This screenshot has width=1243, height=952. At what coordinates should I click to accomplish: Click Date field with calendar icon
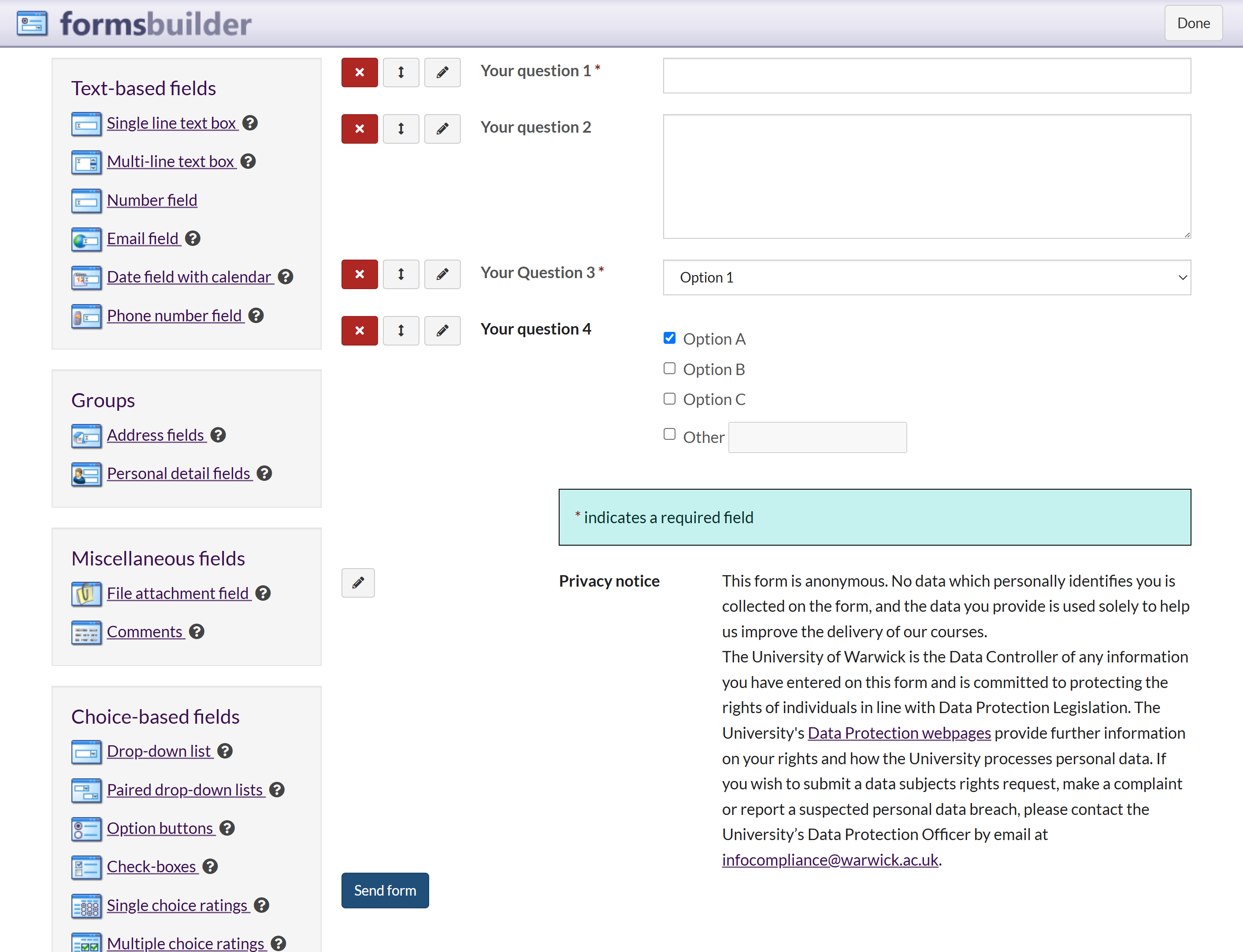pyautogui.click(x=86, y=278)
